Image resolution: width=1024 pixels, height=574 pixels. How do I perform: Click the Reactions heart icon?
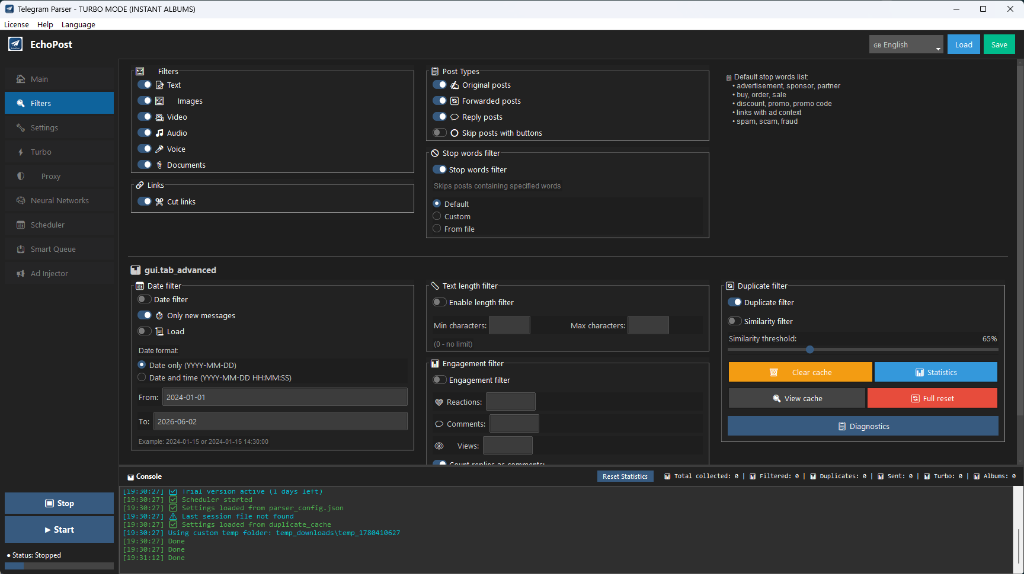pos(439,402)
